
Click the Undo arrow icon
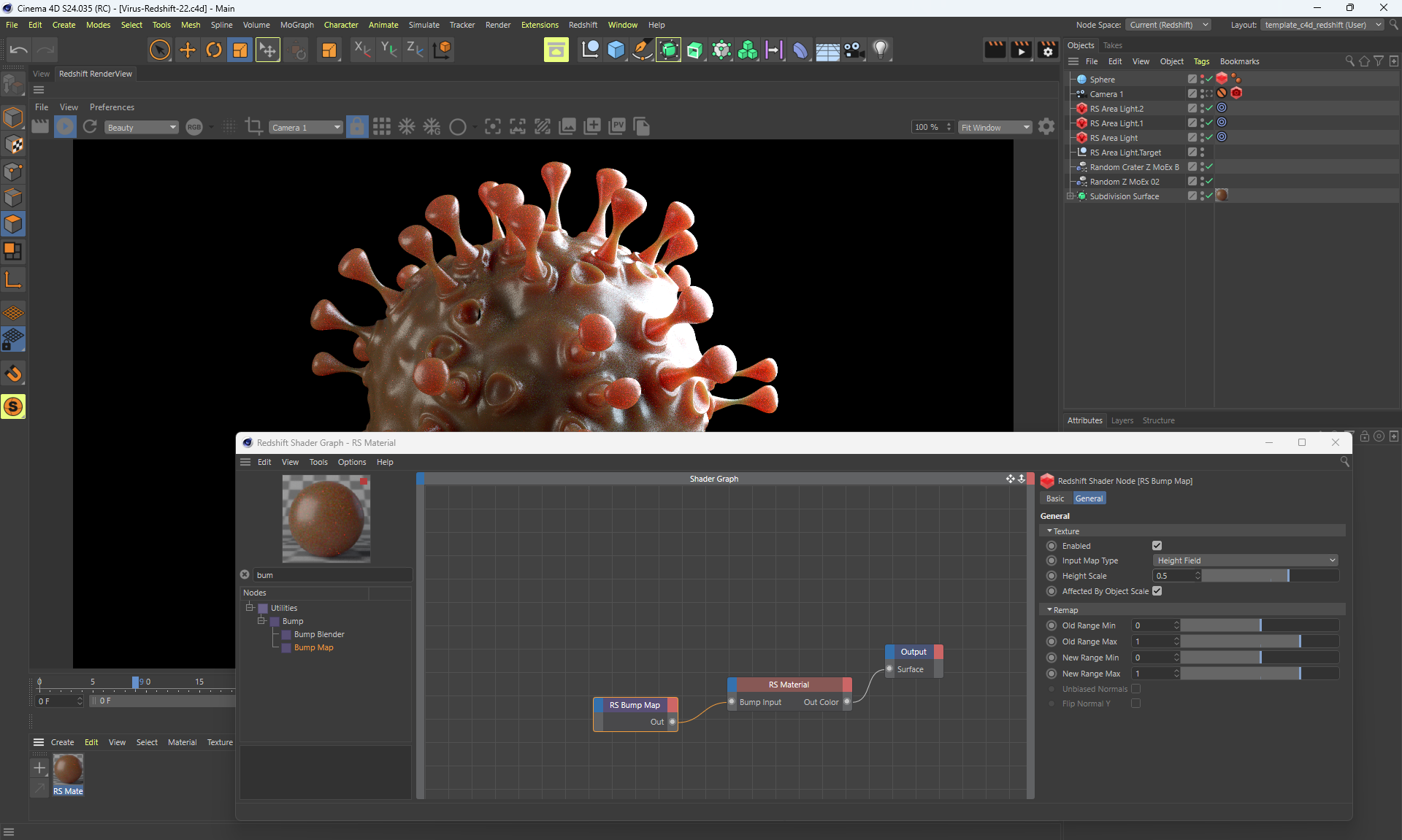pyautogui.click(x=19, y=50)
